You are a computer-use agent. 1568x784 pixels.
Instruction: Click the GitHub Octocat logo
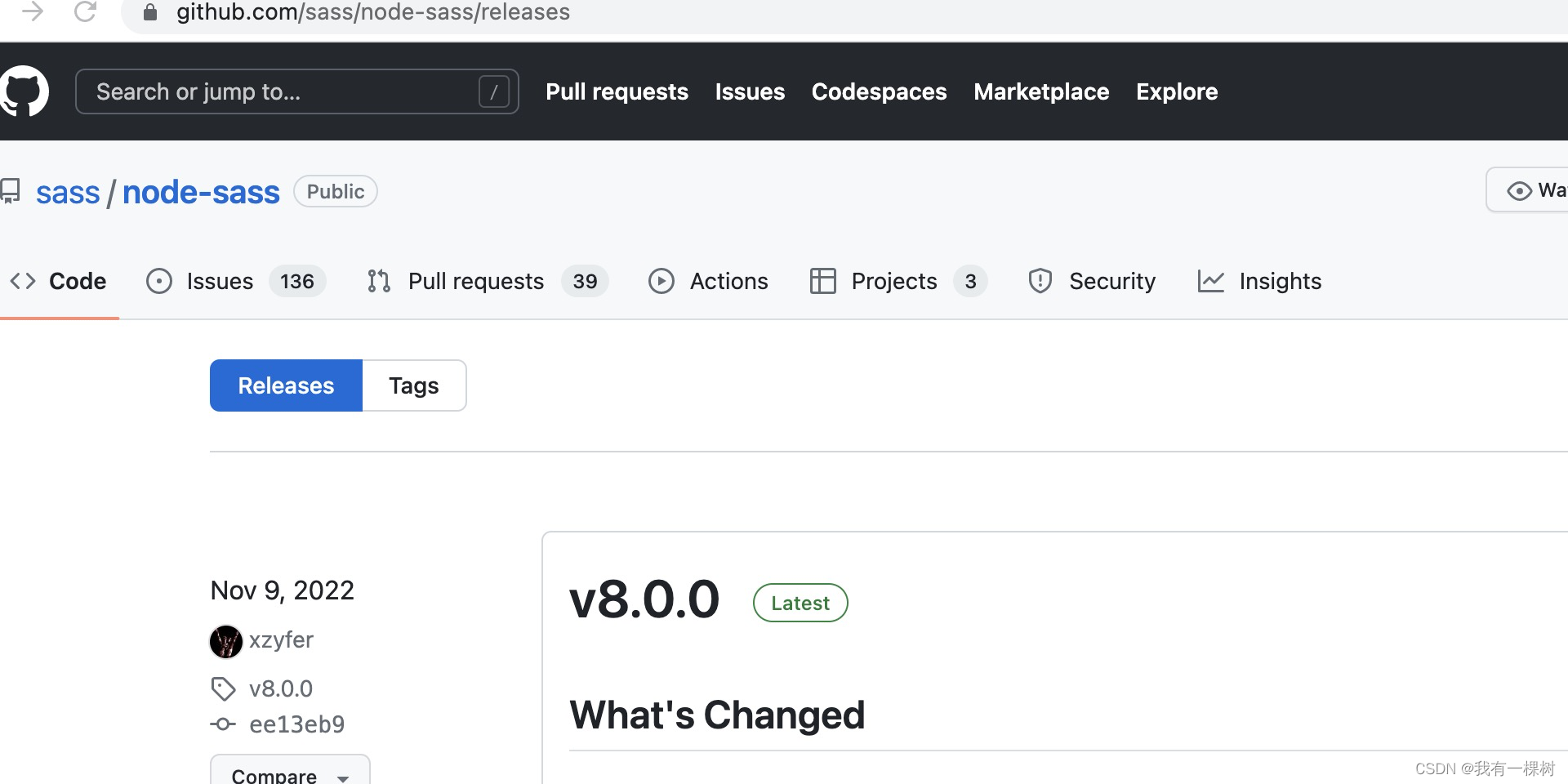click(24, 91)
